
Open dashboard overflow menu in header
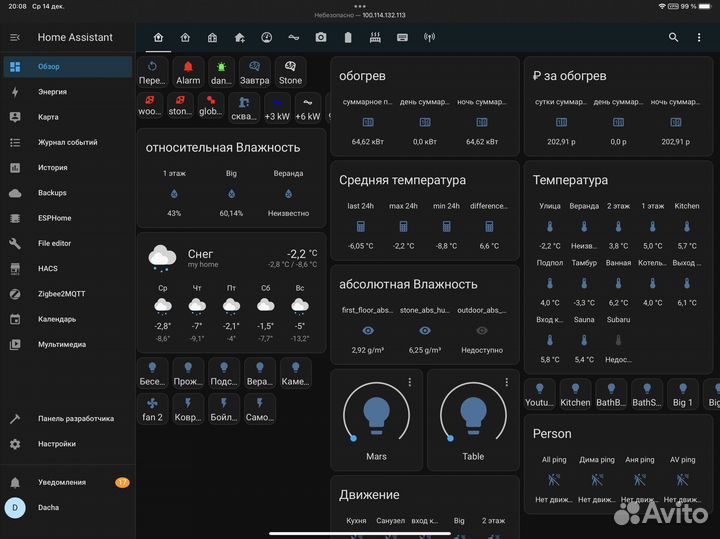click(x=699, y=37)
